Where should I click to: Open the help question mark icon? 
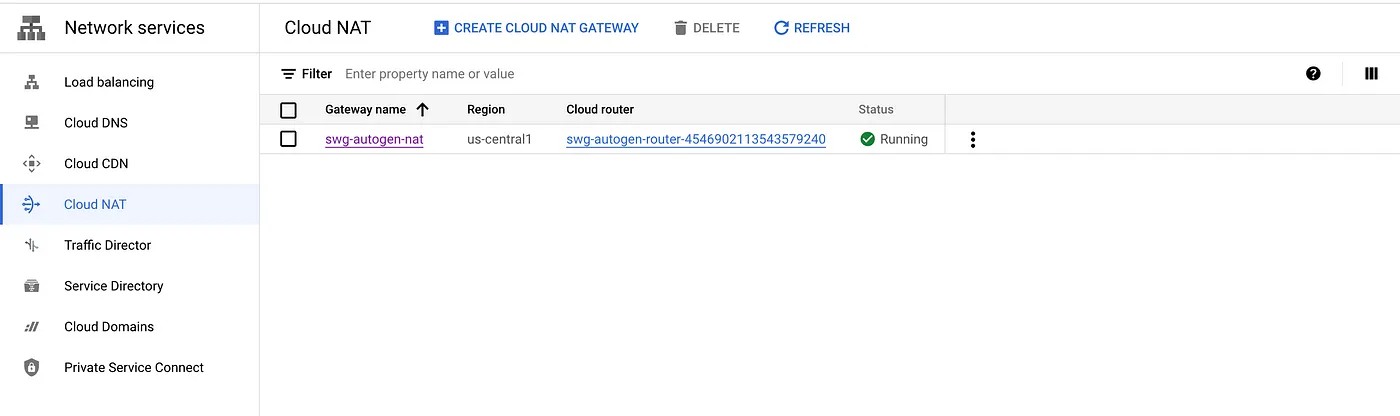(x=1313, y=73)
